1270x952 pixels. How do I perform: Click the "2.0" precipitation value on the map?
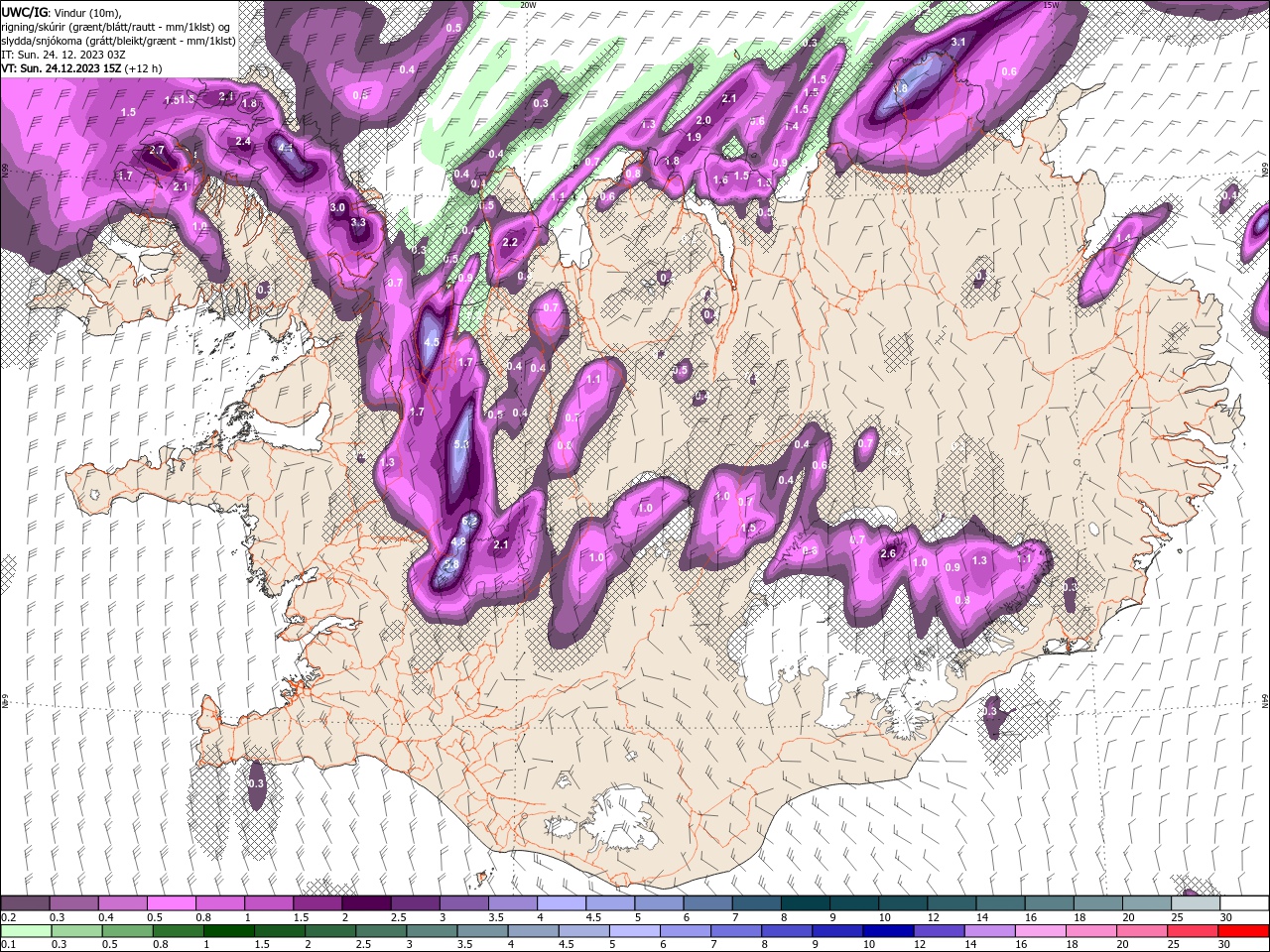pyautogui.click(x=703, y=120)
